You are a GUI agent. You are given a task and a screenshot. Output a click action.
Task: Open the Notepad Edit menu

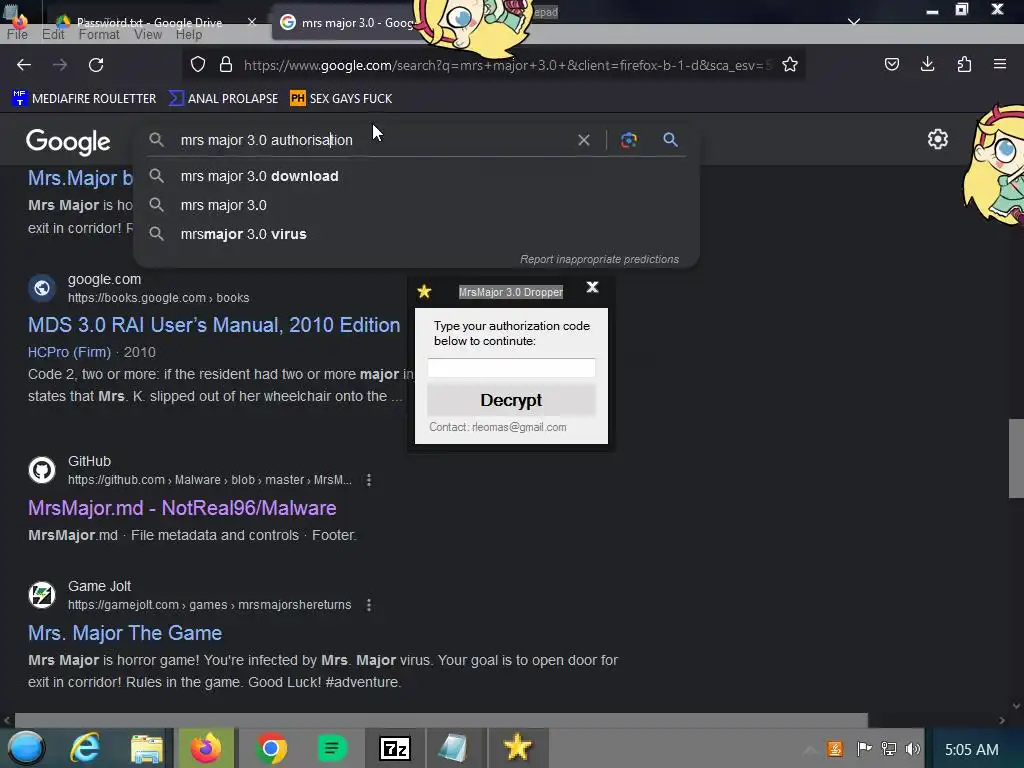pyautogui.click(x=53, y=35)
